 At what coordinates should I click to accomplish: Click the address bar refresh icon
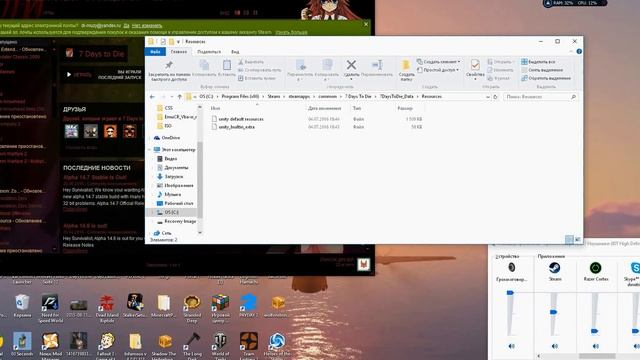(x=495, y=97)
